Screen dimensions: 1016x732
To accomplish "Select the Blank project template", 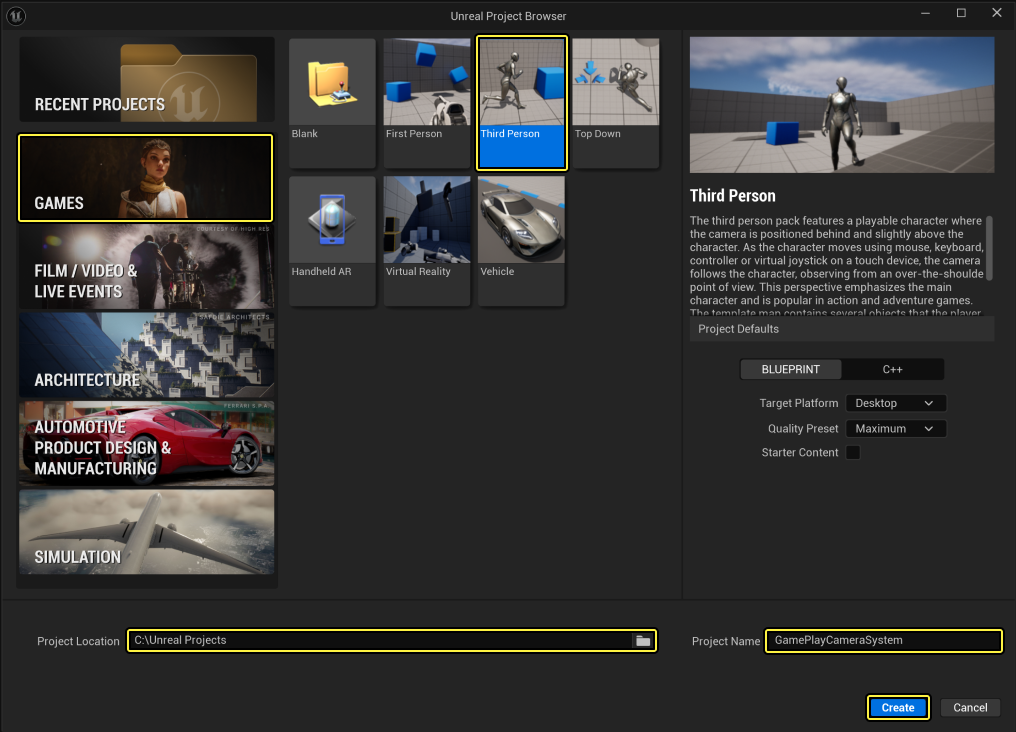I will (x=331, y=100).
